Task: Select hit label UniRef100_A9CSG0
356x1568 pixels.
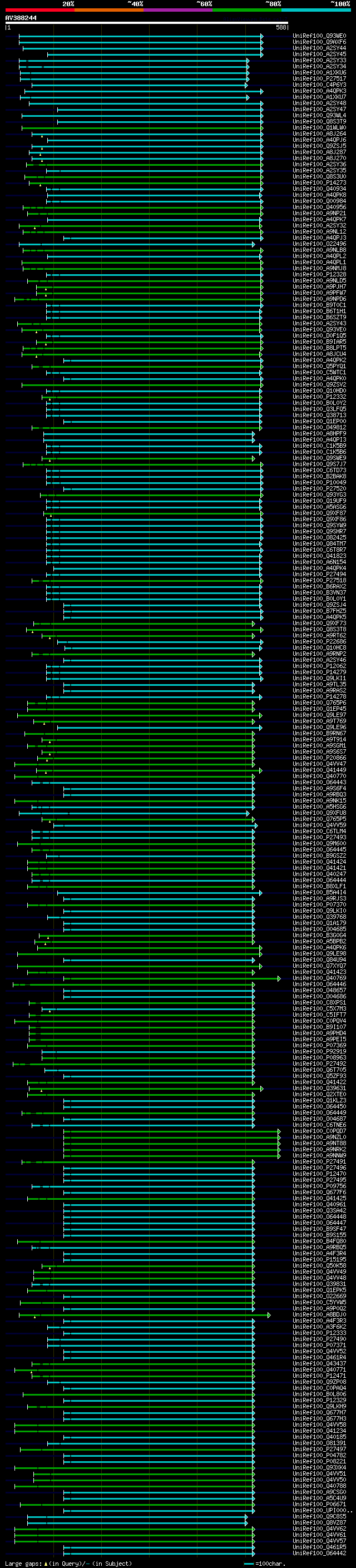Action: point(319,1492)
